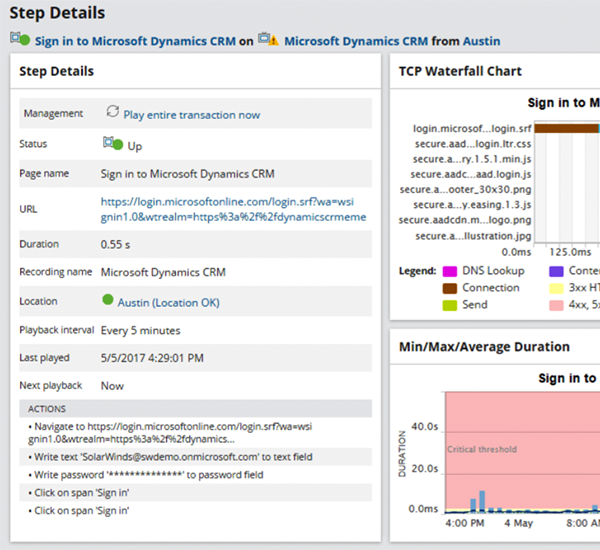Click 'secure.a...y.easing.1.3.js' waterfall label
Viewport: 600px width, 550px height.
tap(472, 205)
